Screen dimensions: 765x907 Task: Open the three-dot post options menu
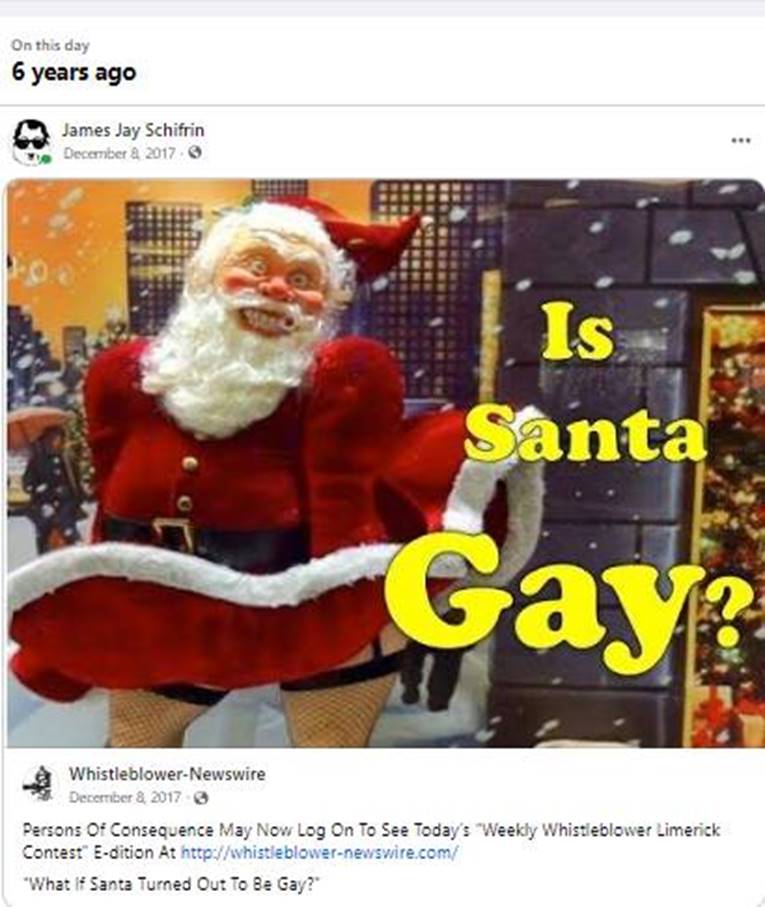[x=741, y=141]
